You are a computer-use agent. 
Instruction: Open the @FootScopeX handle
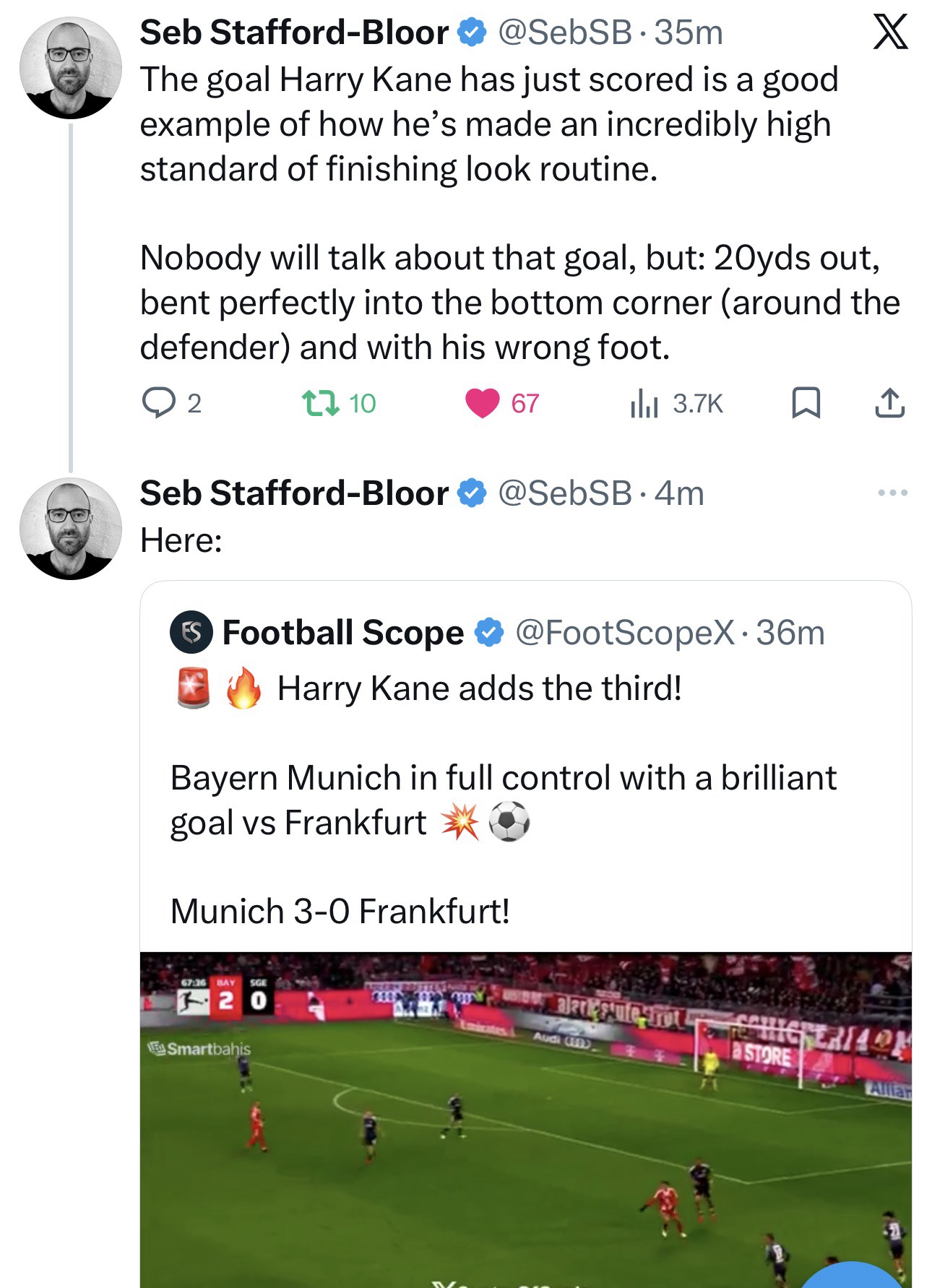(625, 633)
